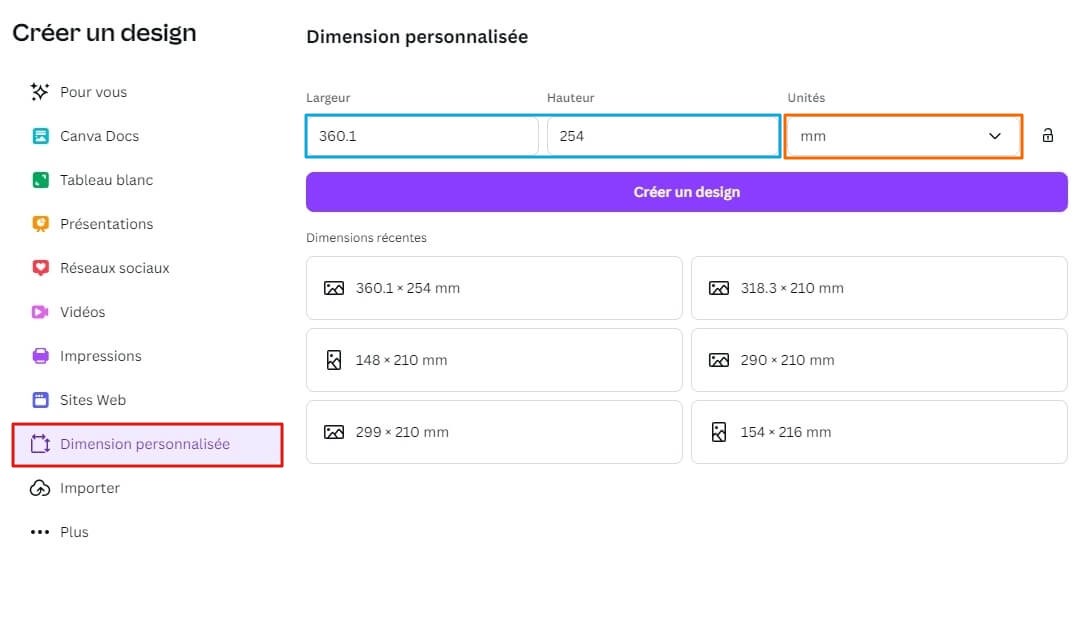The width and height of the screenshot is (1085, 637).
Task: Click the Dimensions récentes label
Action: pyautogui.click(x=366, y=238)
